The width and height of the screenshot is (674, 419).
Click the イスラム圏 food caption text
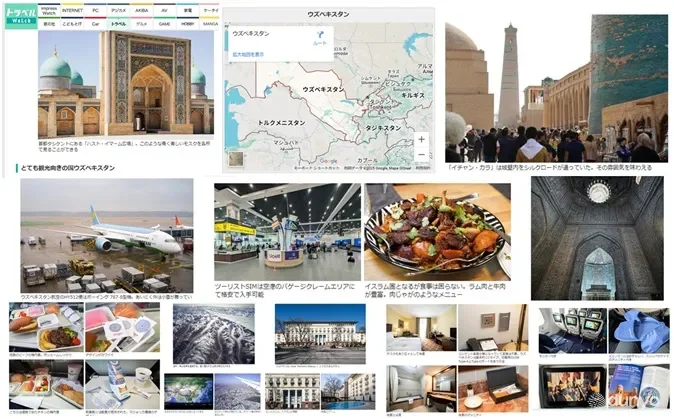(435, 291)
